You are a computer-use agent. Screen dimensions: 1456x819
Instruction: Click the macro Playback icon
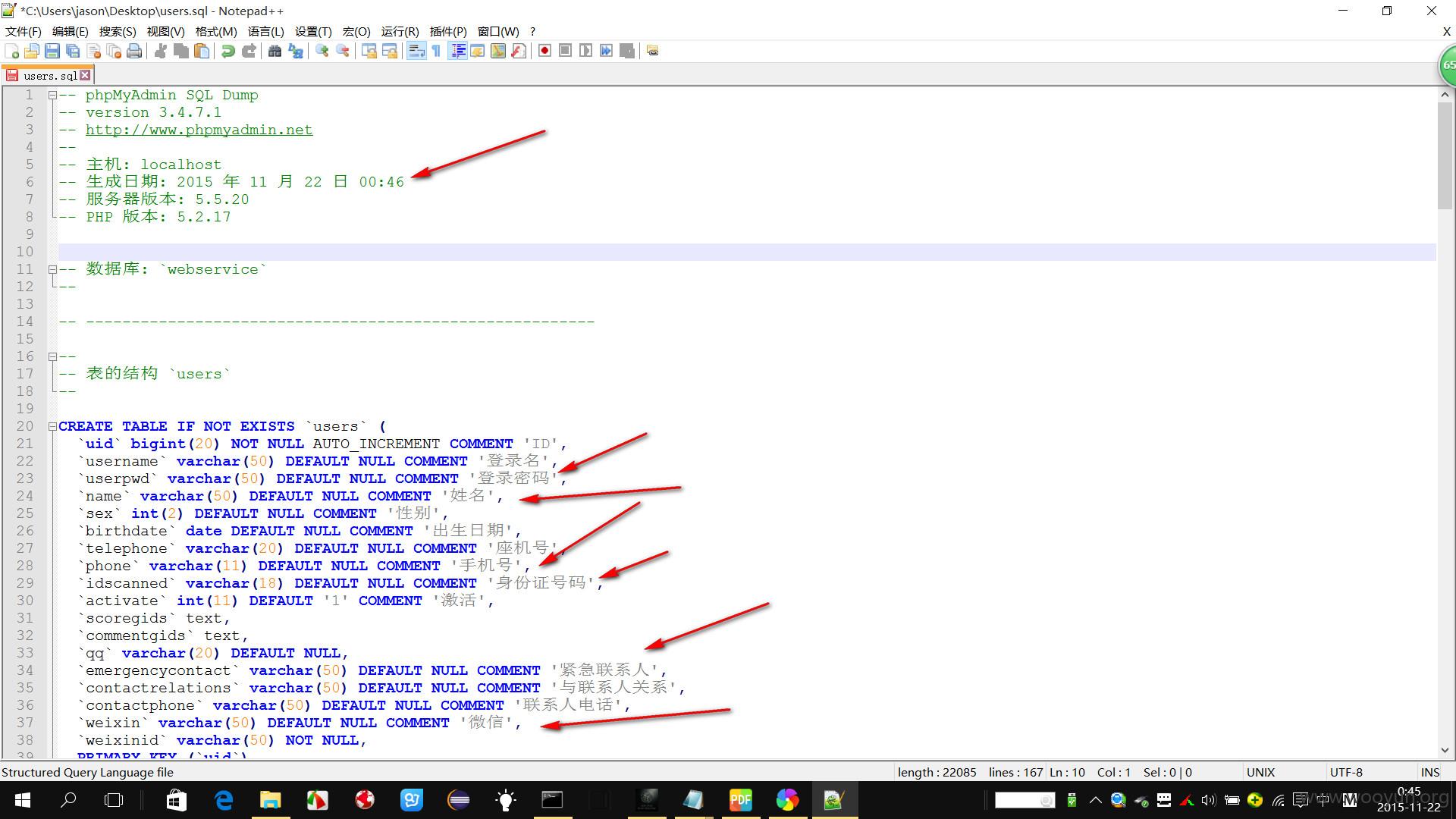click(x=585, y=51)
